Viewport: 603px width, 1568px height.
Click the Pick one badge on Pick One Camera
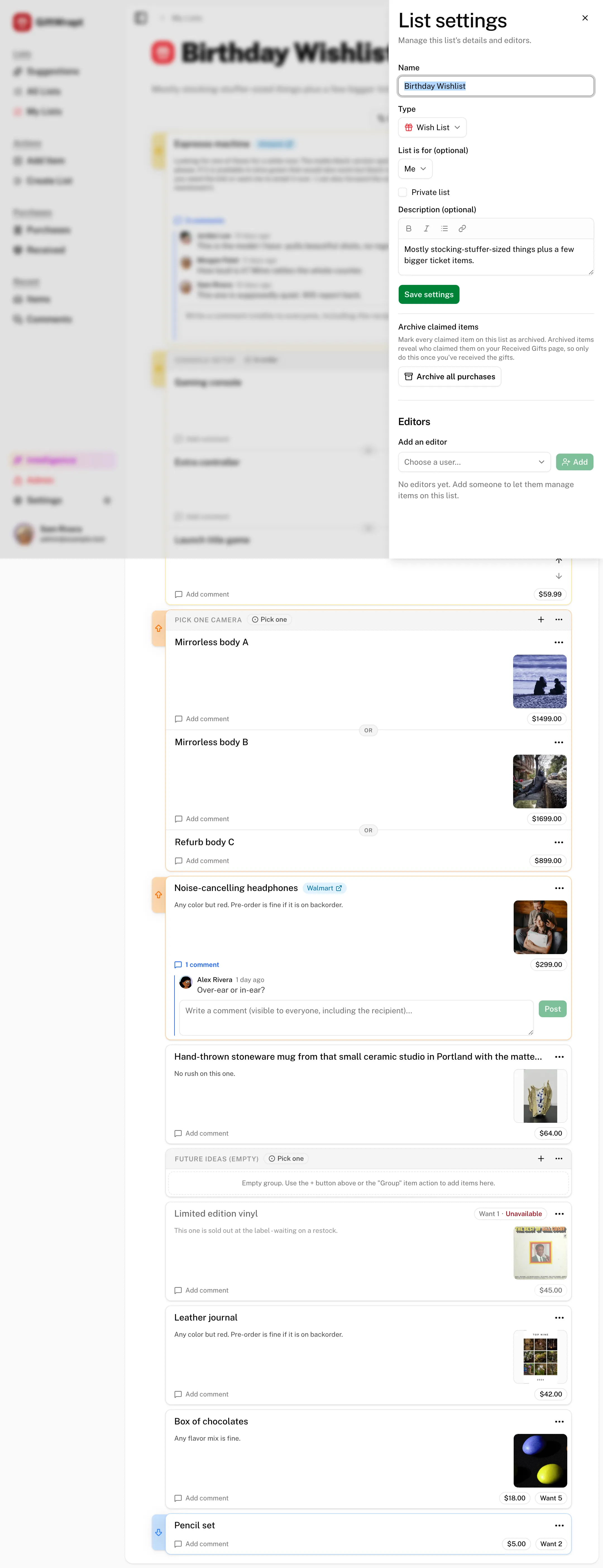click(270, 620)
